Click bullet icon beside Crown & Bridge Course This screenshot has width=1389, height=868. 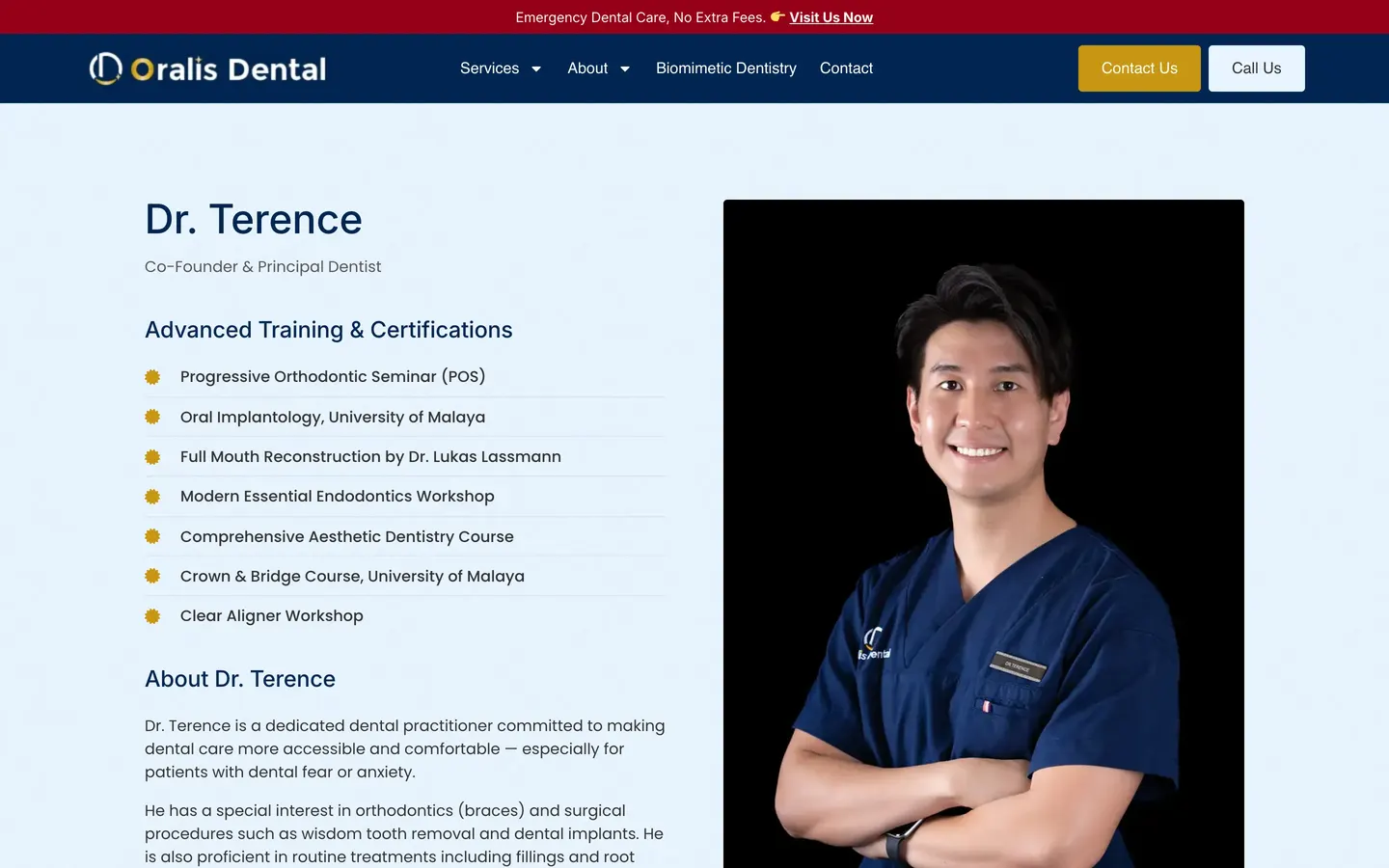(x=152, y=576)
